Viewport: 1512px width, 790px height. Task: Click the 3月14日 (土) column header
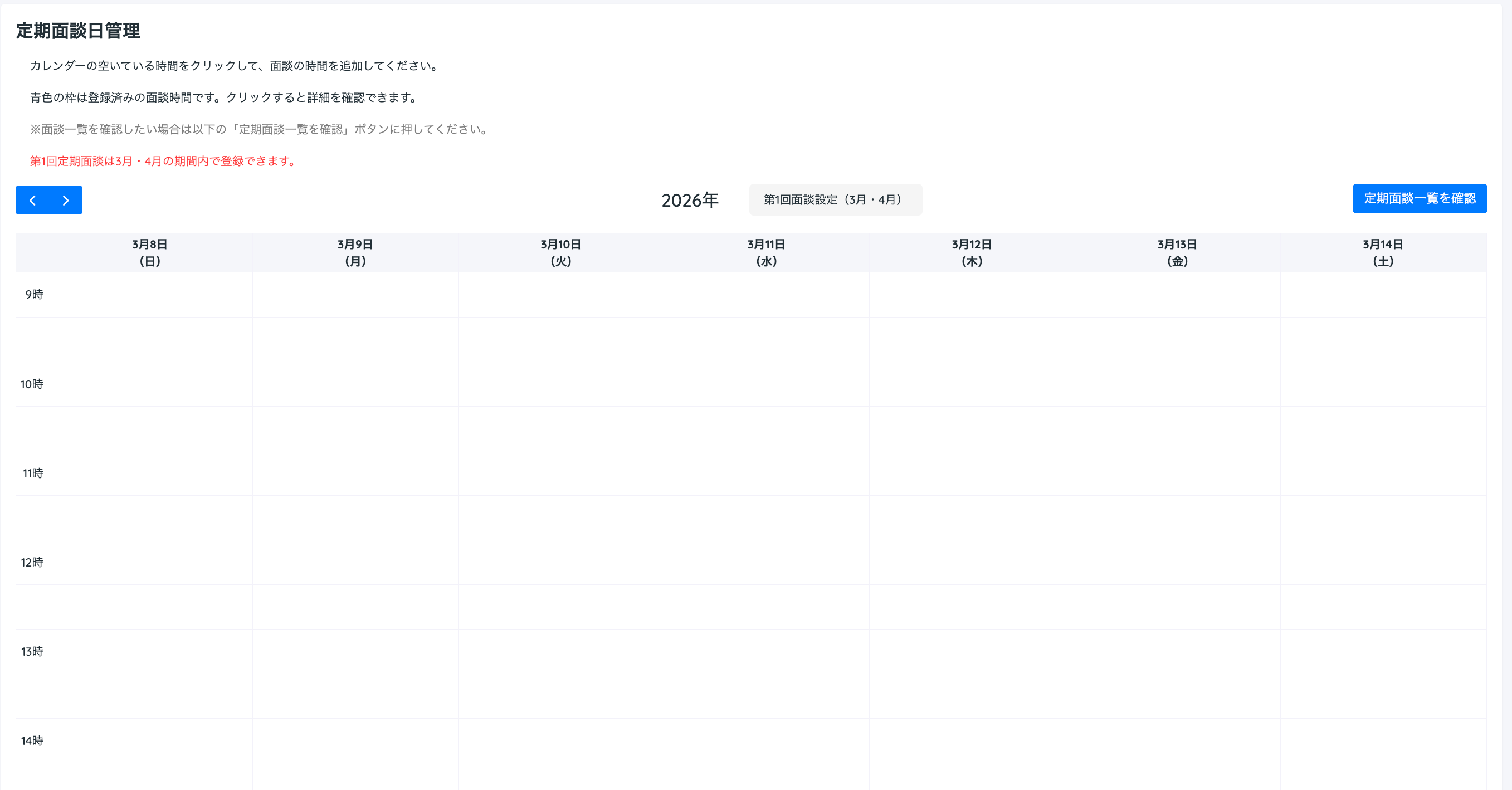pos(1383,252)
